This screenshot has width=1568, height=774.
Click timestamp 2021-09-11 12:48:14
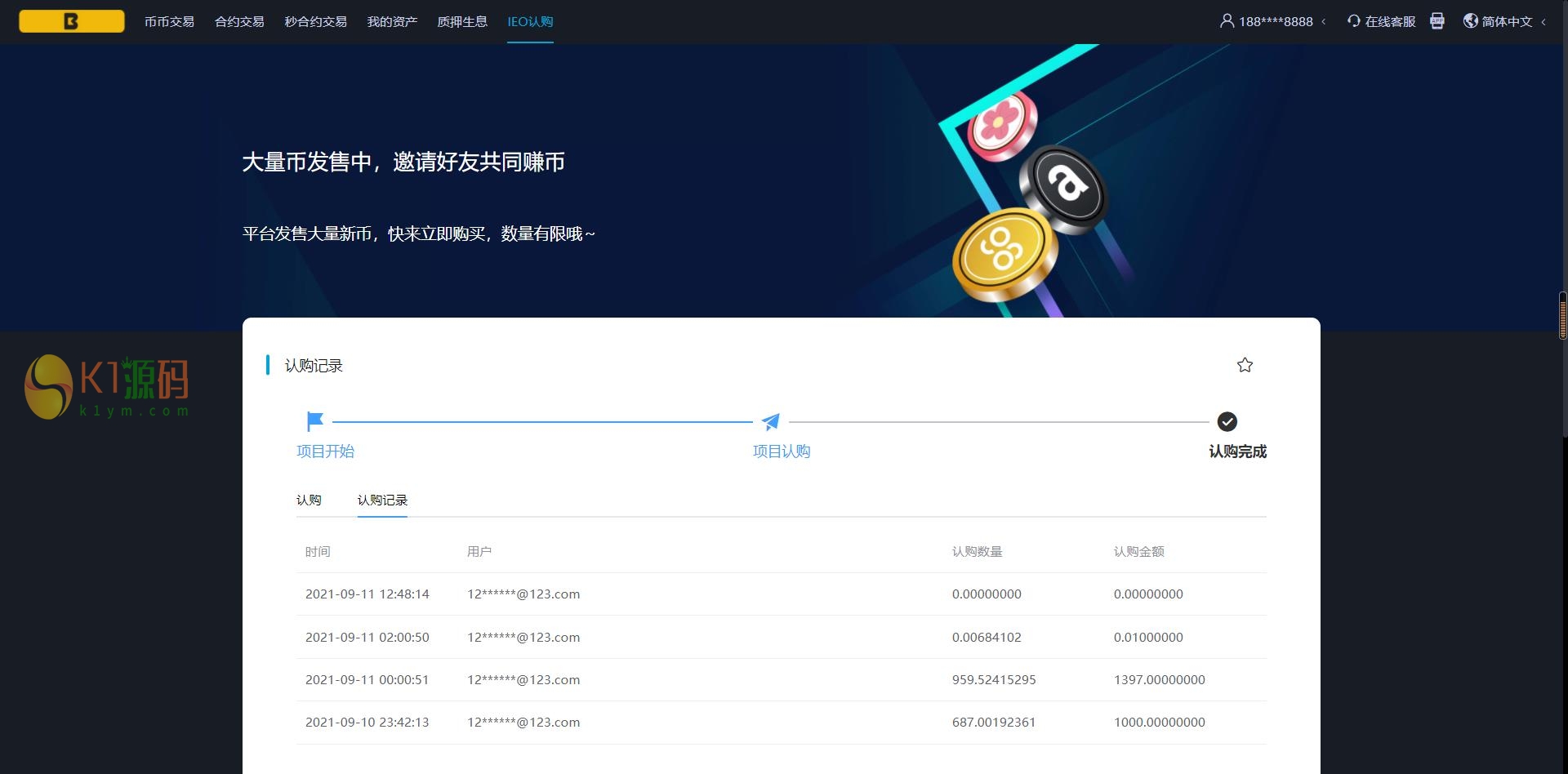(367, 594)
